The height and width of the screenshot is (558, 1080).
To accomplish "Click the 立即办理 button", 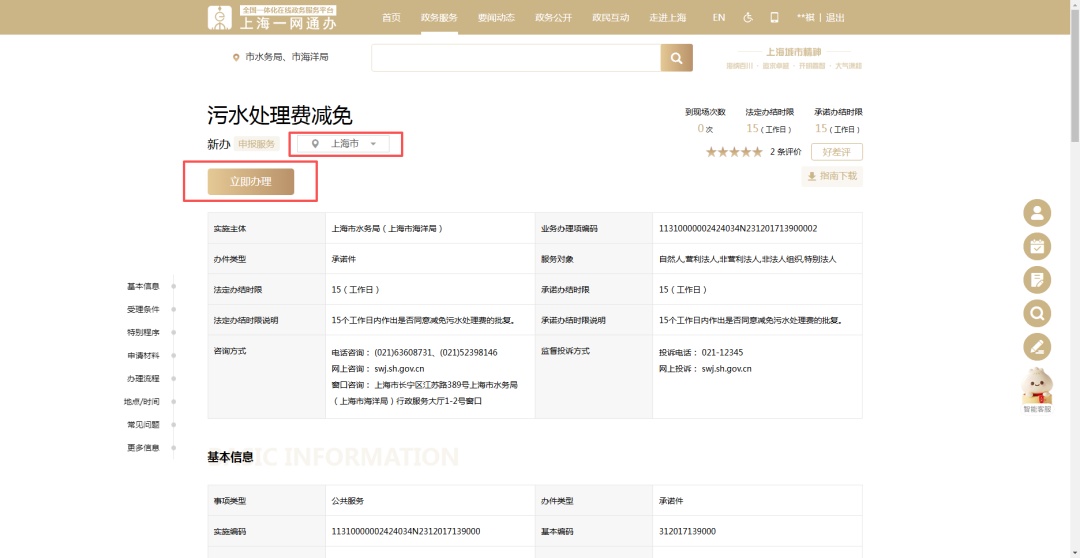I will point(250,182).
